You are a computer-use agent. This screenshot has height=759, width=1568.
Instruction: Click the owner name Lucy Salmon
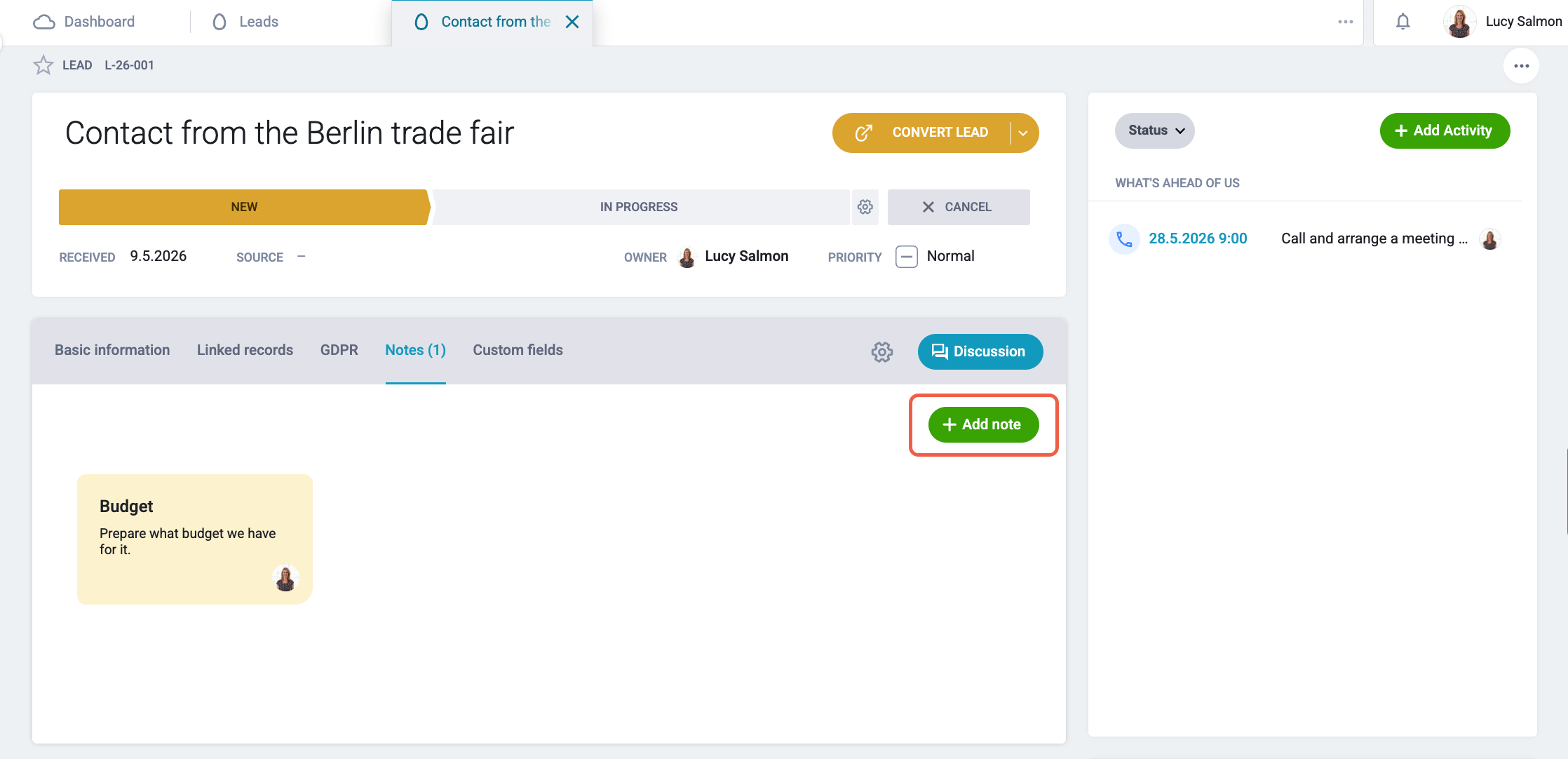point(747,256)
